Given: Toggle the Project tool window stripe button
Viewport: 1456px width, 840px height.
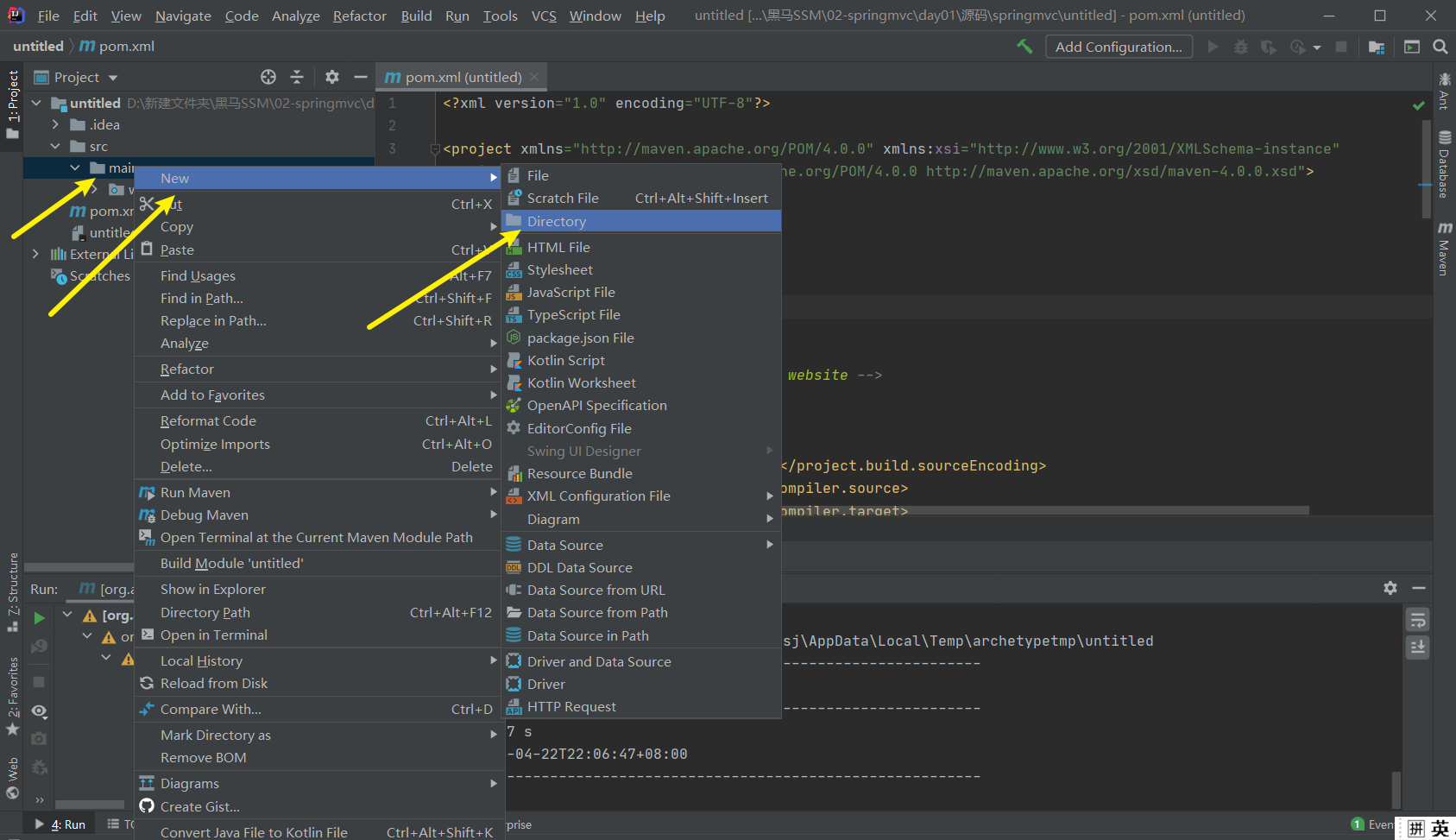Looking at the screenshot, I should pyautogui.click(x=12, y=104).
